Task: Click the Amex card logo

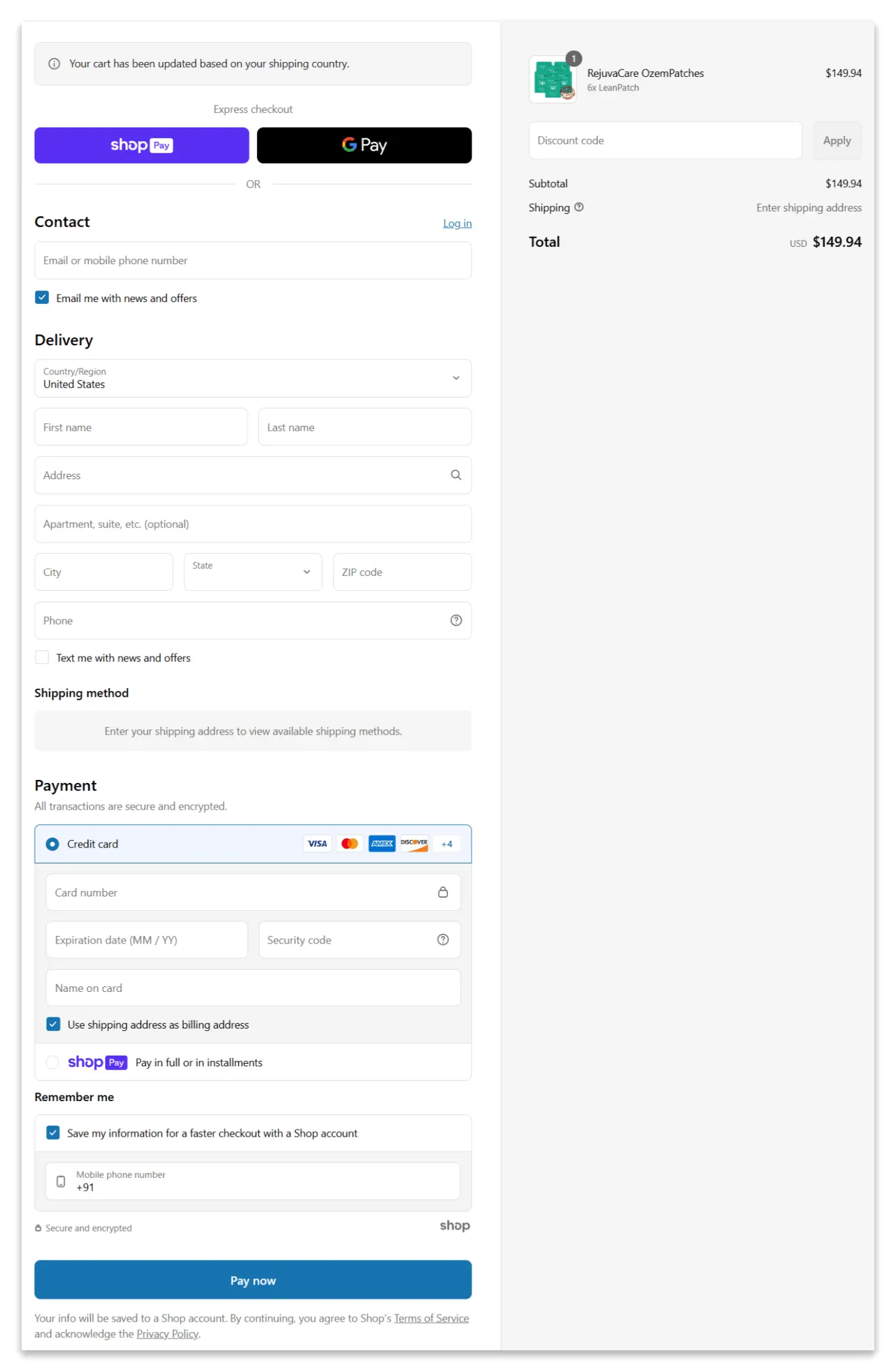Action: click(382, 843)
